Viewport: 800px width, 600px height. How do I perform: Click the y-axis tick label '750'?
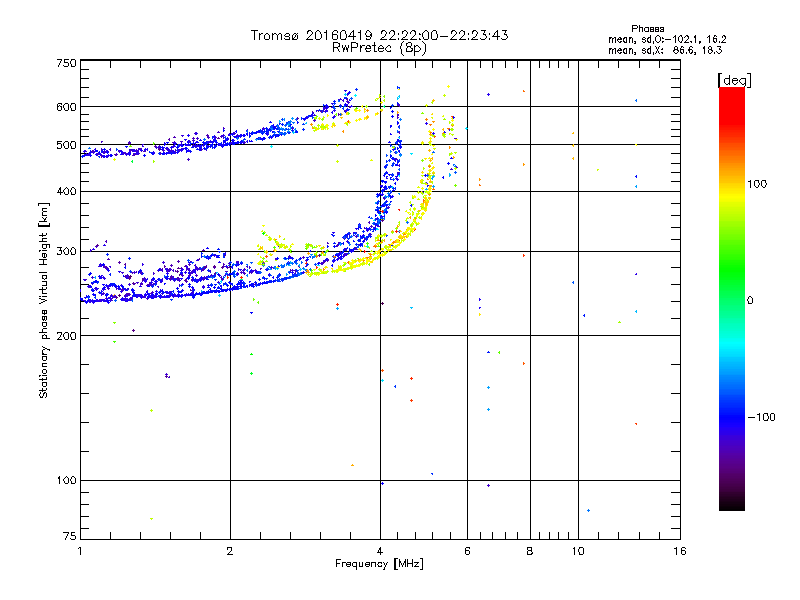tap(67, 63)
